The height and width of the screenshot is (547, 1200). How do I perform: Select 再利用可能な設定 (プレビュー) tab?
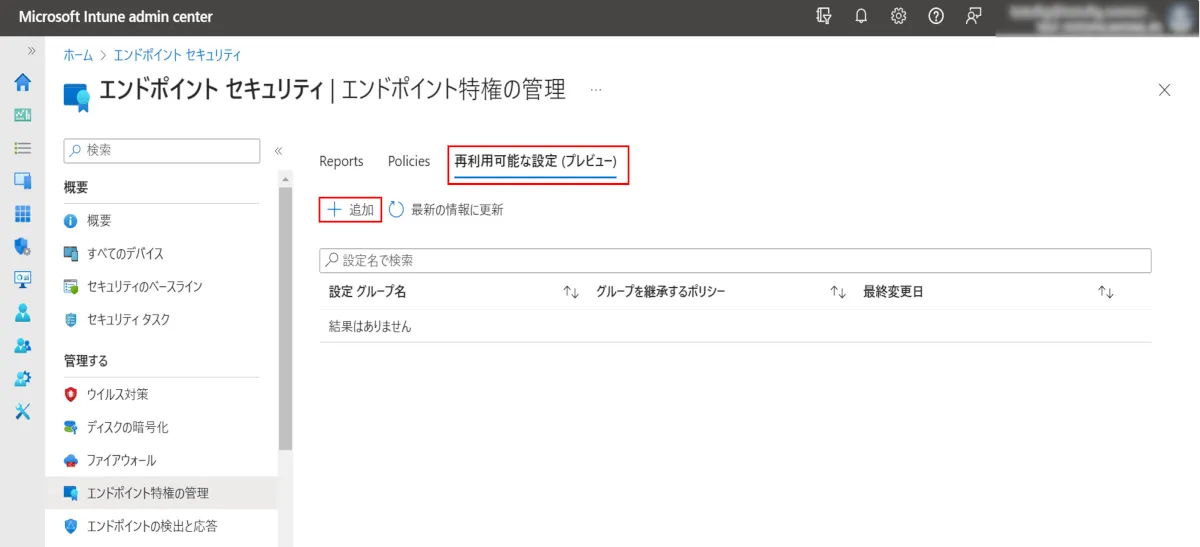click(536, 161)
